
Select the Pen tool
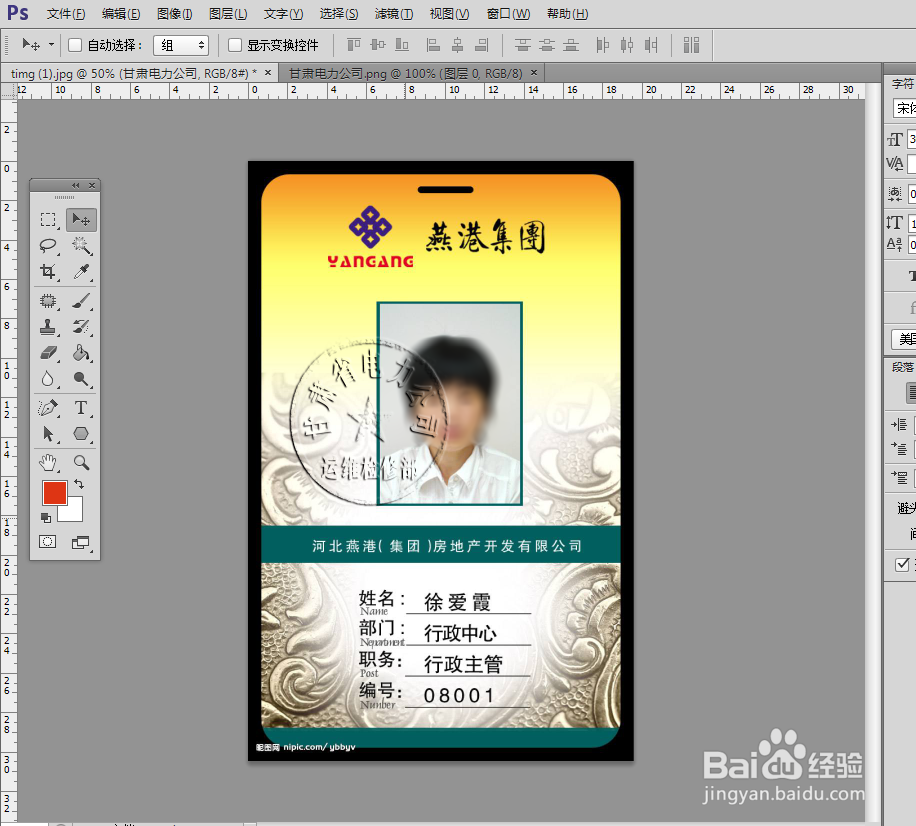(48, 408)
